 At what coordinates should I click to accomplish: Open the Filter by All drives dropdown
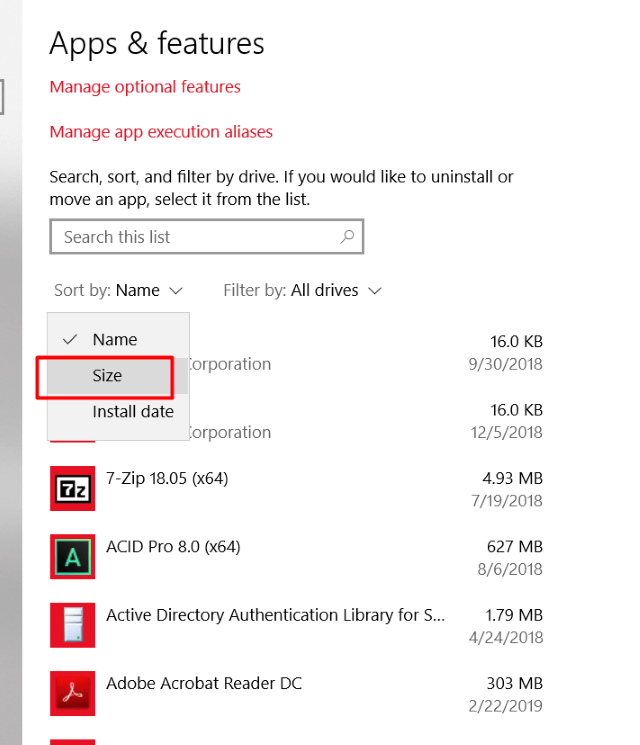303,290
